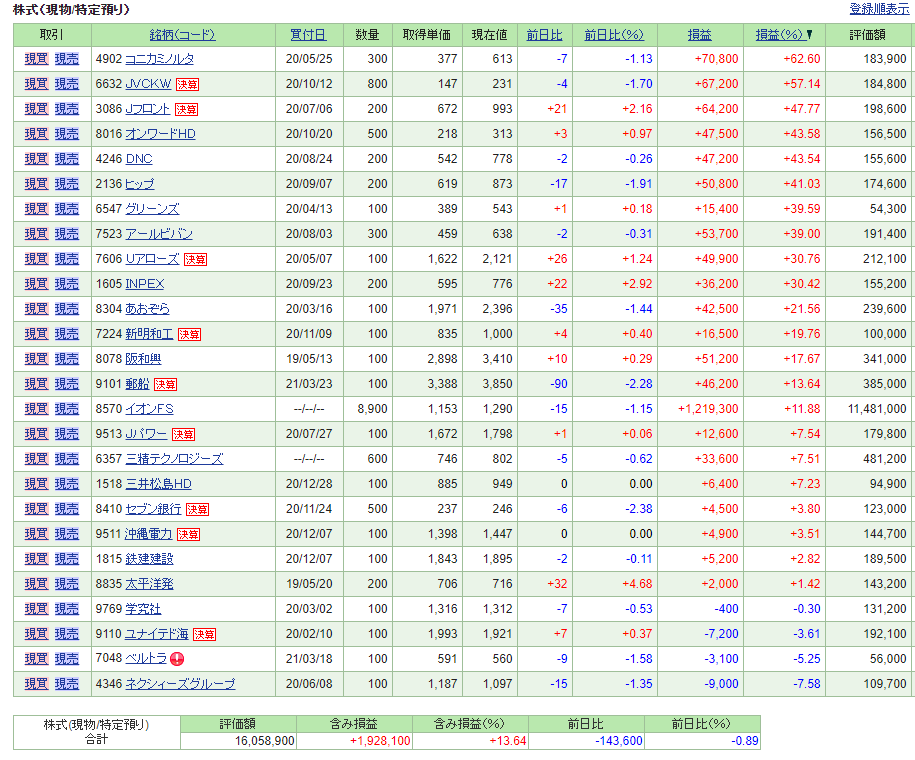Screen dimensions: 915x760
Task: Open the Jフロント stock link
Action: click(x=148, y=109)
